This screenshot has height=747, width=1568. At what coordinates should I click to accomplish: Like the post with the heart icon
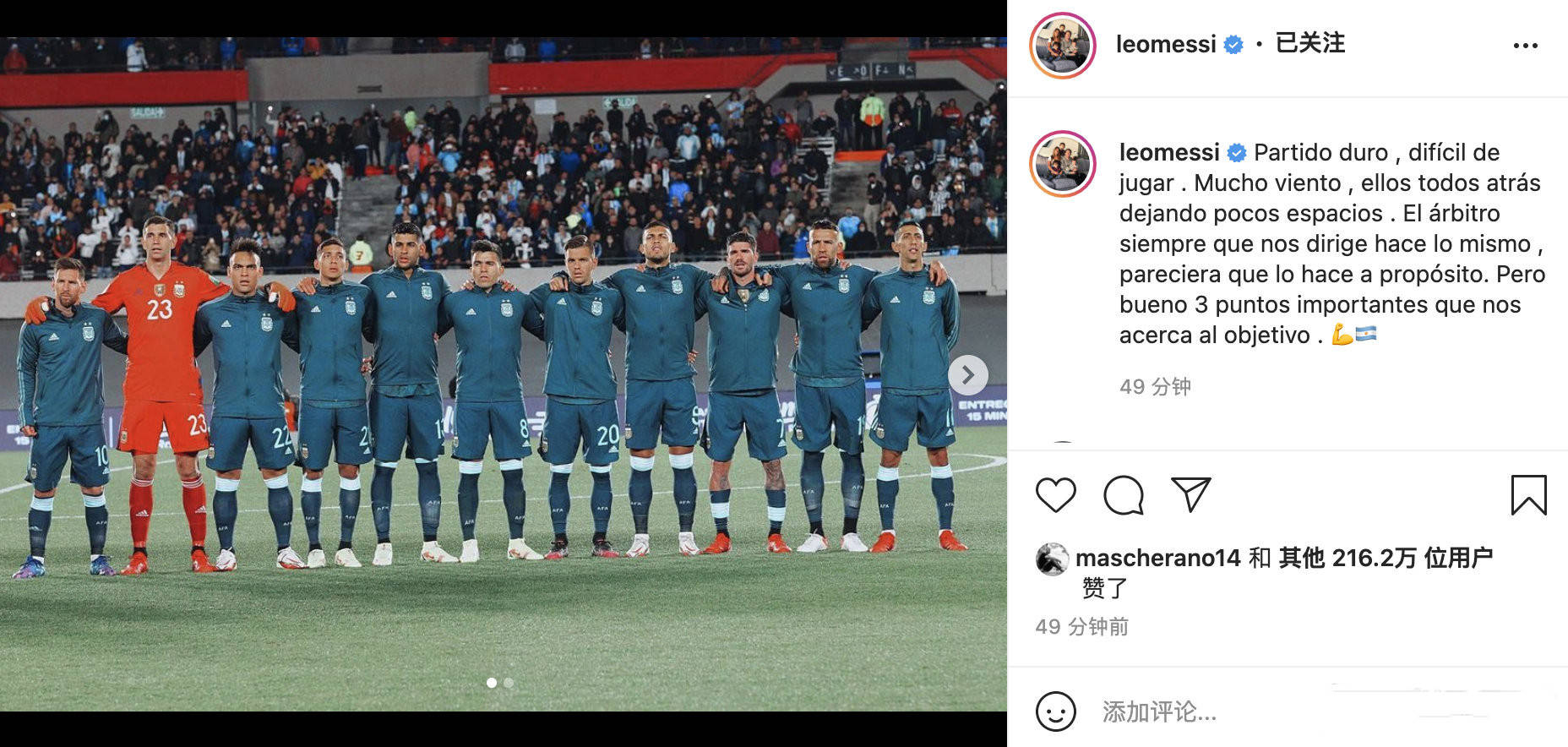point(1056,495)
